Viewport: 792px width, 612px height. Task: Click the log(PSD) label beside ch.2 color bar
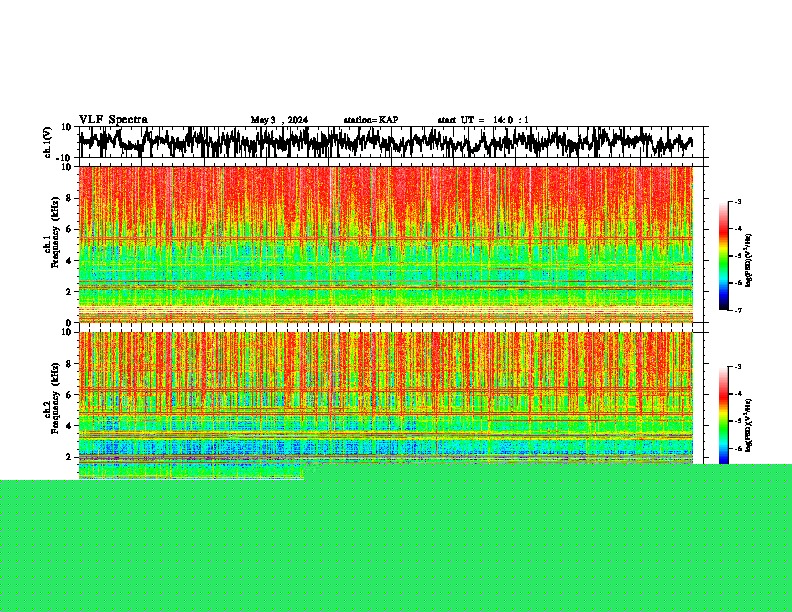[748, 425]
